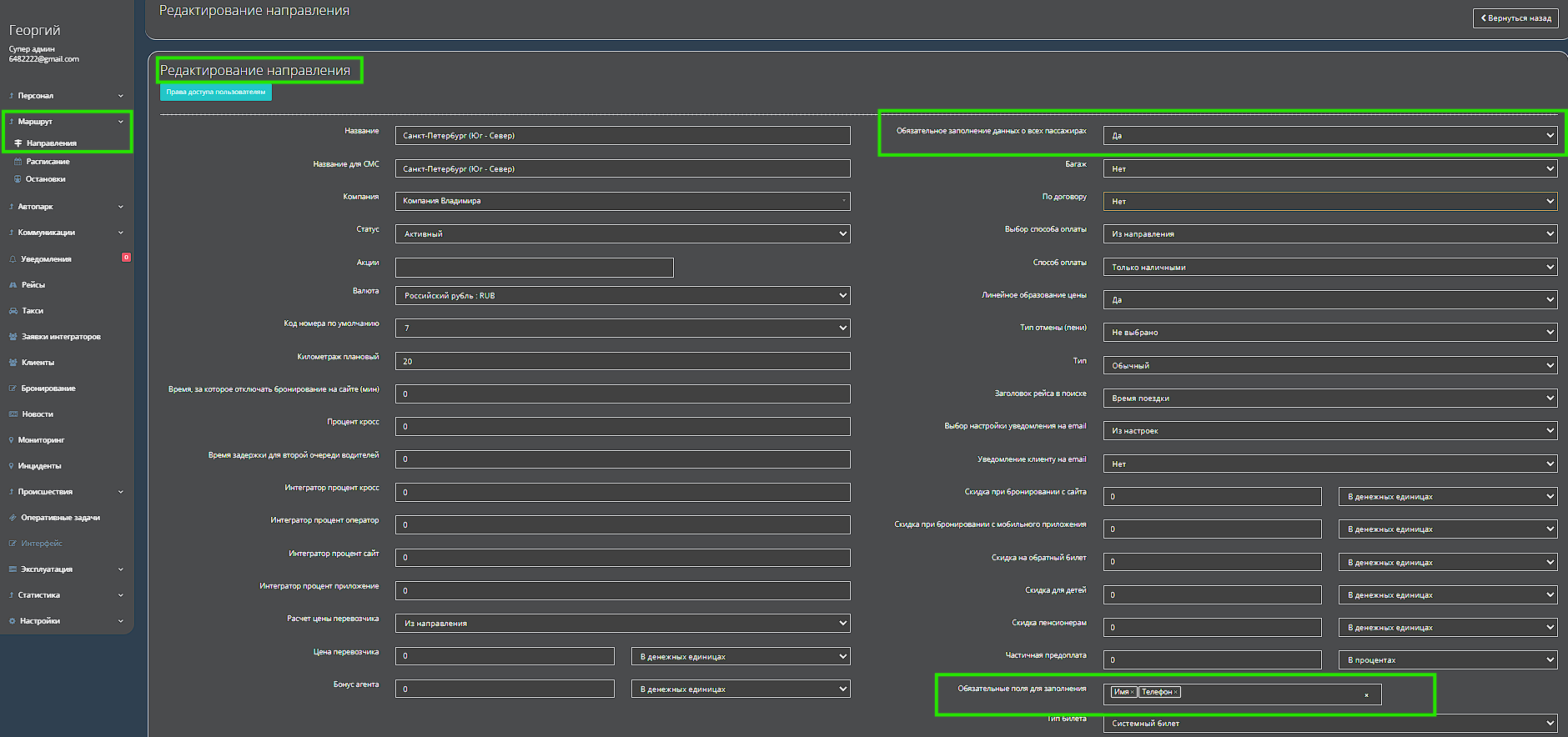Open Клиенты in the sidebar menu

[38, 363]
